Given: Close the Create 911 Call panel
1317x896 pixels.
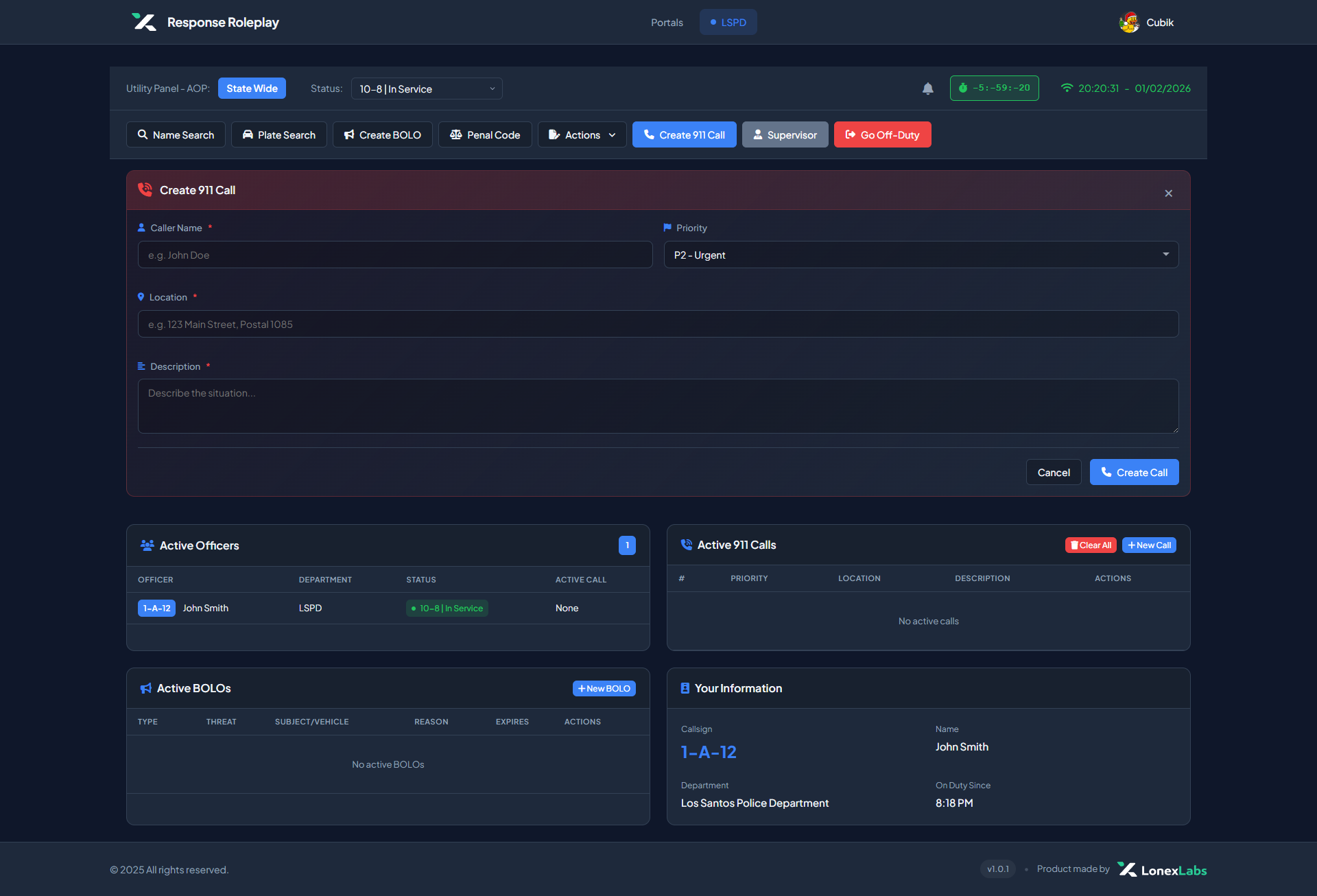Looking at the screenshot, I should click(x=1168, y=193).
